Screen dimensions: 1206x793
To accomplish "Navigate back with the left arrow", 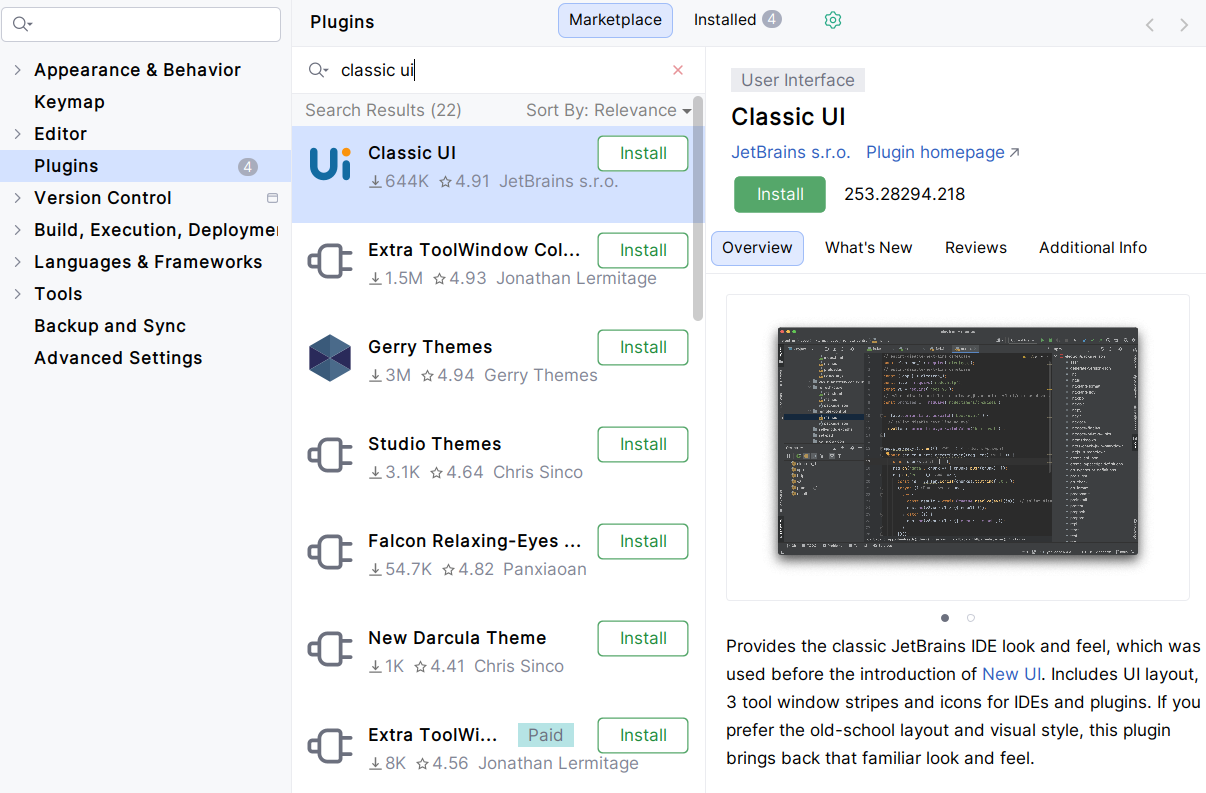I will point(1150,25).
